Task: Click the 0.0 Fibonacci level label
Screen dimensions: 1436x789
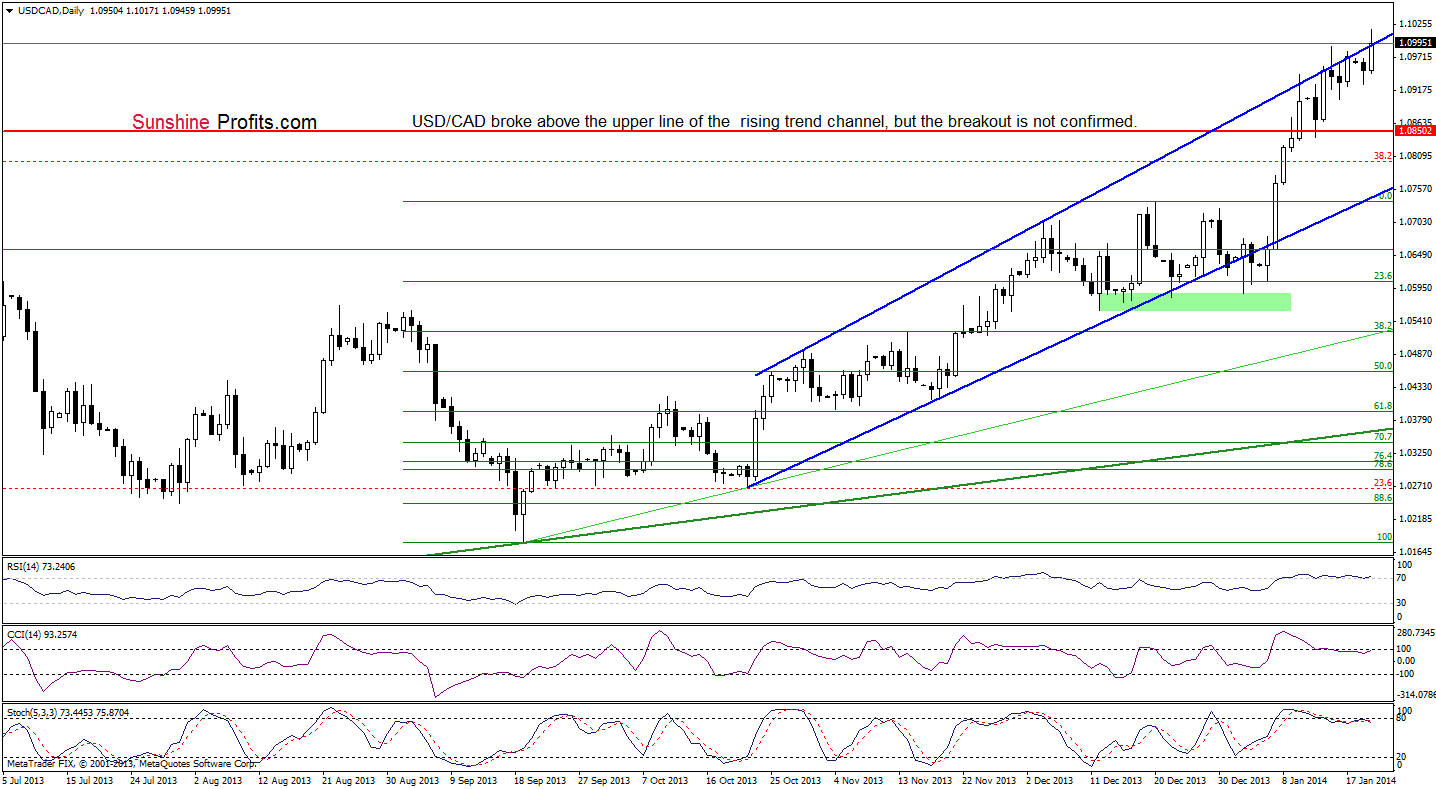Action: pos(1386,196)
